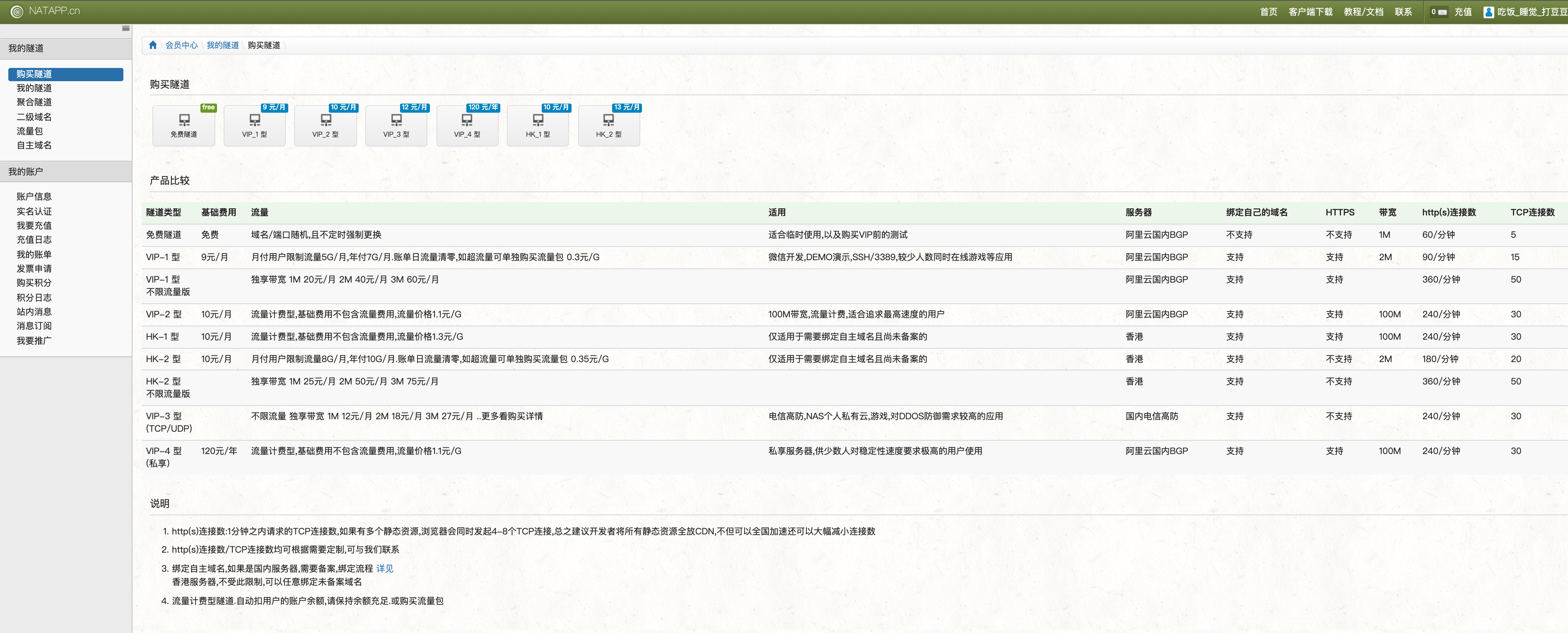This screenshot has height=633, width=1568.
Task: Open 我的隧道 in the sidebar list
Action: [34, 88]
